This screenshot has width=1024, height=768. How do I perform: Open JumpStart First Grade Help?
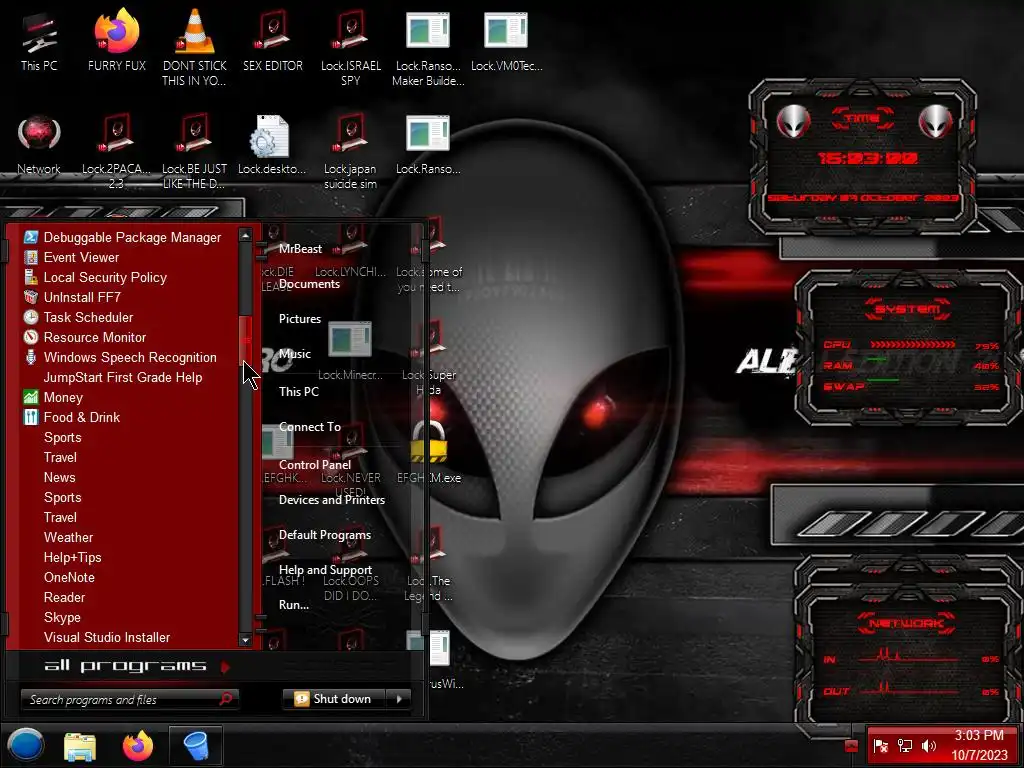123,377
